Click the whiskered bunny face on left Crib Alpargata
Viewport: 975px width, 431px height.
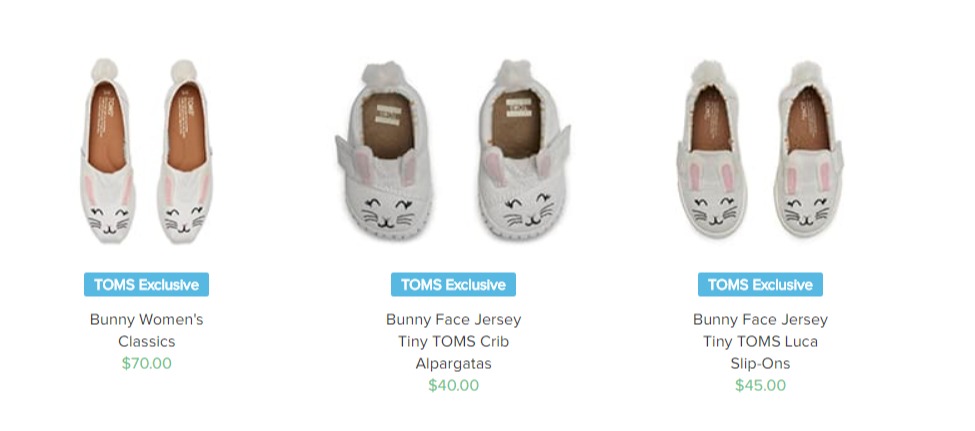click(388, 212)
